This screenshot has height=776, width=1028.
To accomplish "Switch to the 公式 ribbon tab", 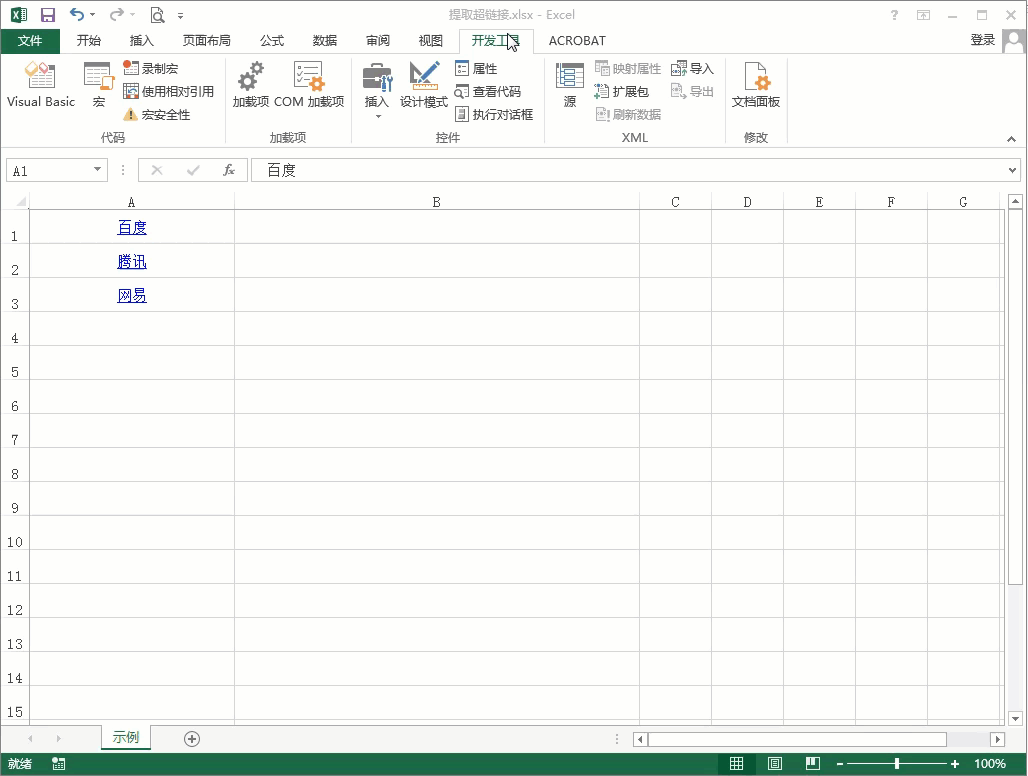I will pos(272,41).
